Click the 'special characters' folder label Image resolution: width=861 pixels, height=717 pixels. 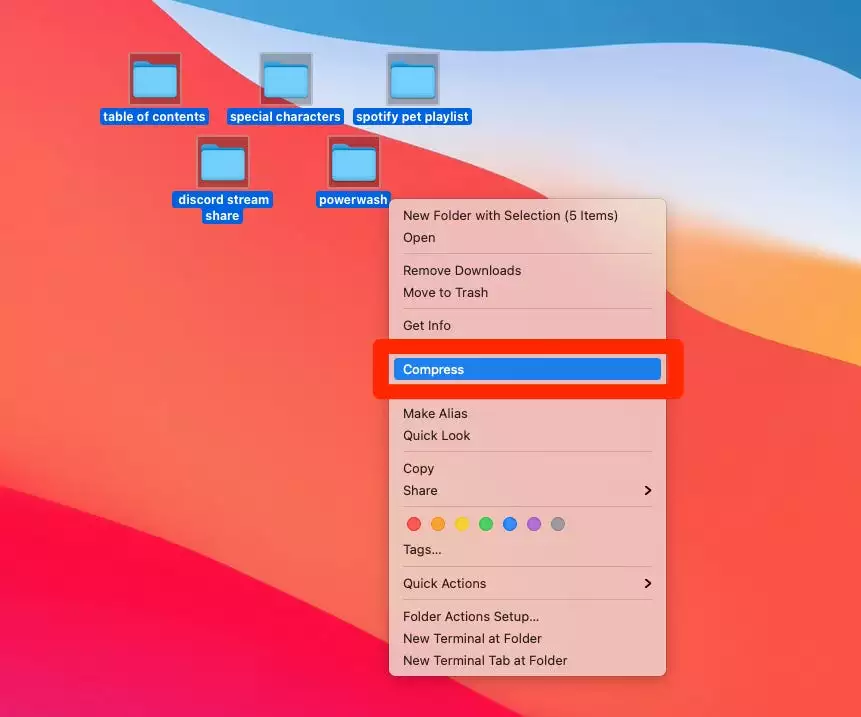click(286, 116)
